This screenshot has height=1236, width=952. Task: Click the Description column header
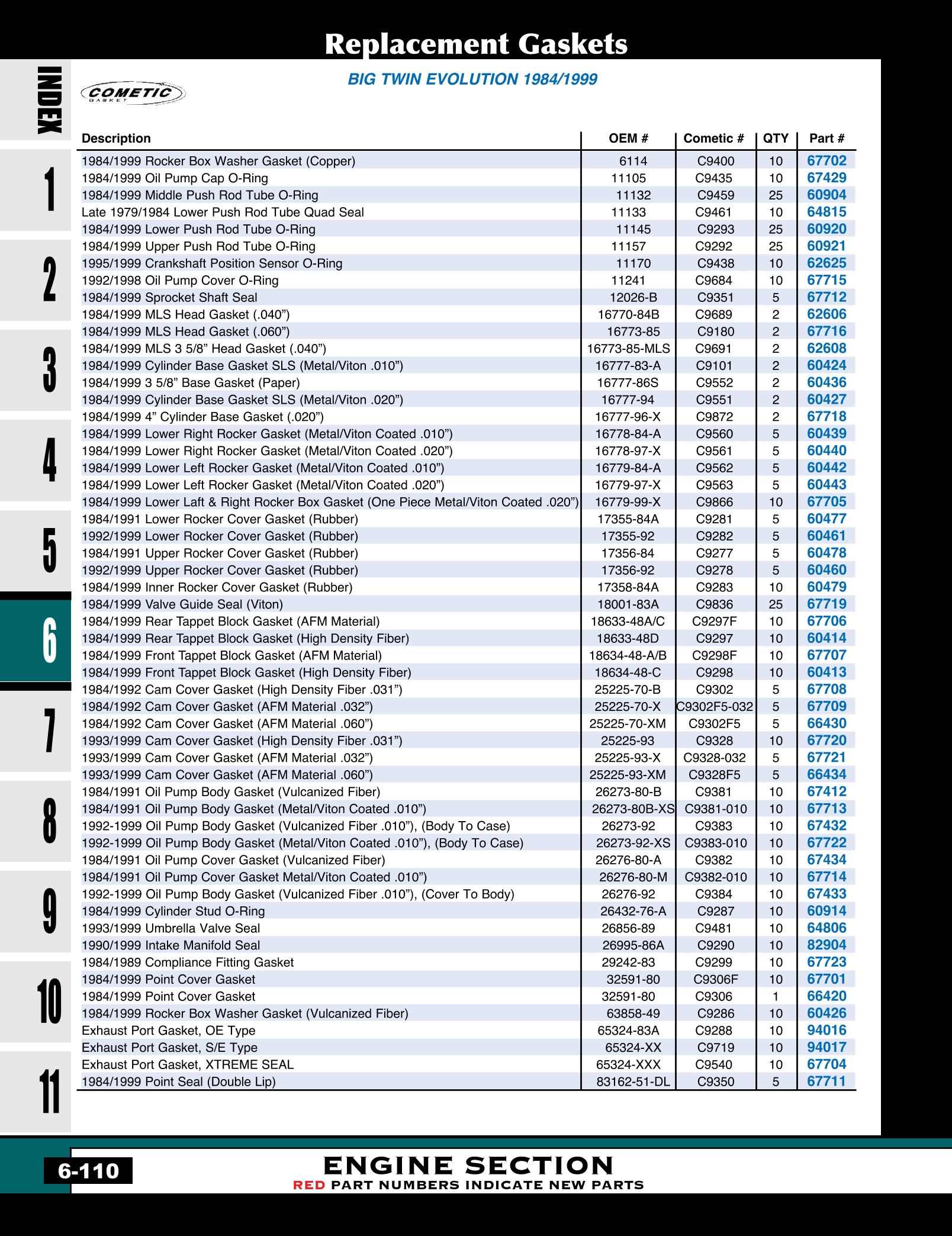pos(116,139)
